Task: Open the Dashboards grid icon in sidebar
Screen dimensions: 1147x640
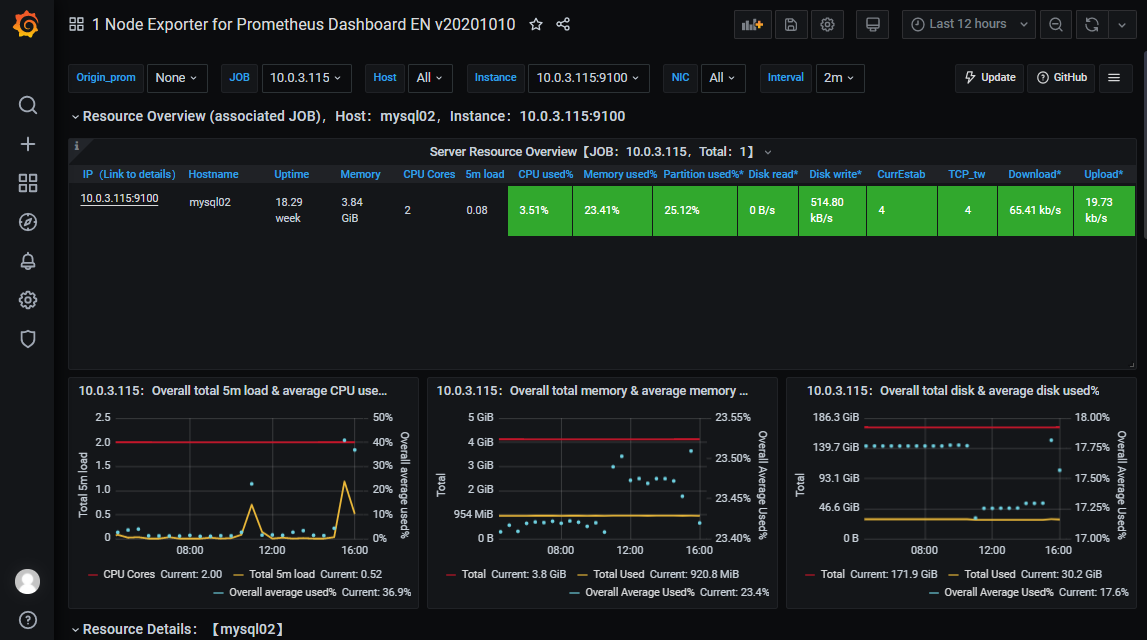Action: [28, 183]
